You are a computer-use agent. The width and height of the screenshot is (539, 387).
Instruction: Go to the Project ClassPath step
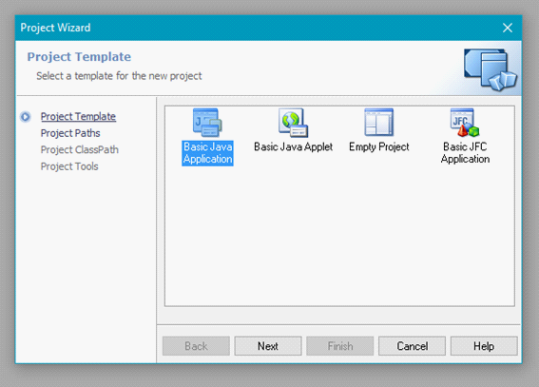coord(79,150)
